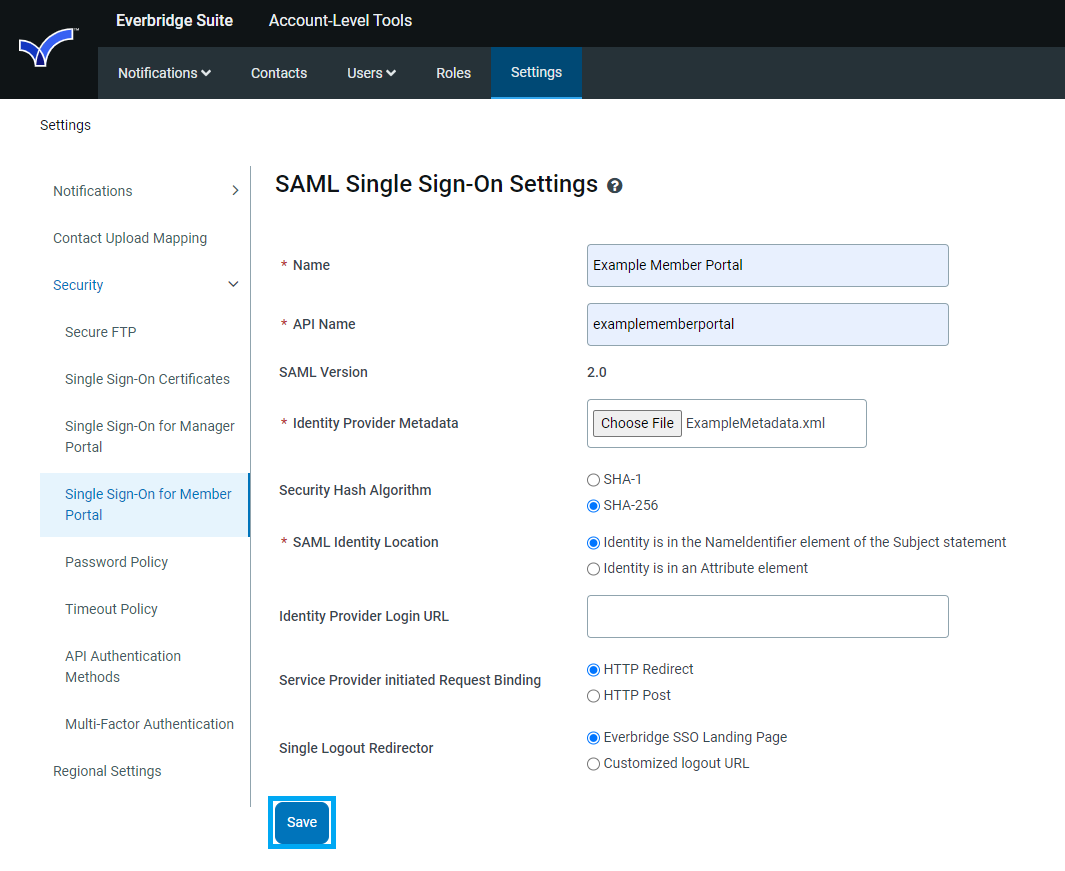The width and height of the screenshot is (1065, 871).
Task: Open the Users dropdown menu
Action: tap(372, 73)
